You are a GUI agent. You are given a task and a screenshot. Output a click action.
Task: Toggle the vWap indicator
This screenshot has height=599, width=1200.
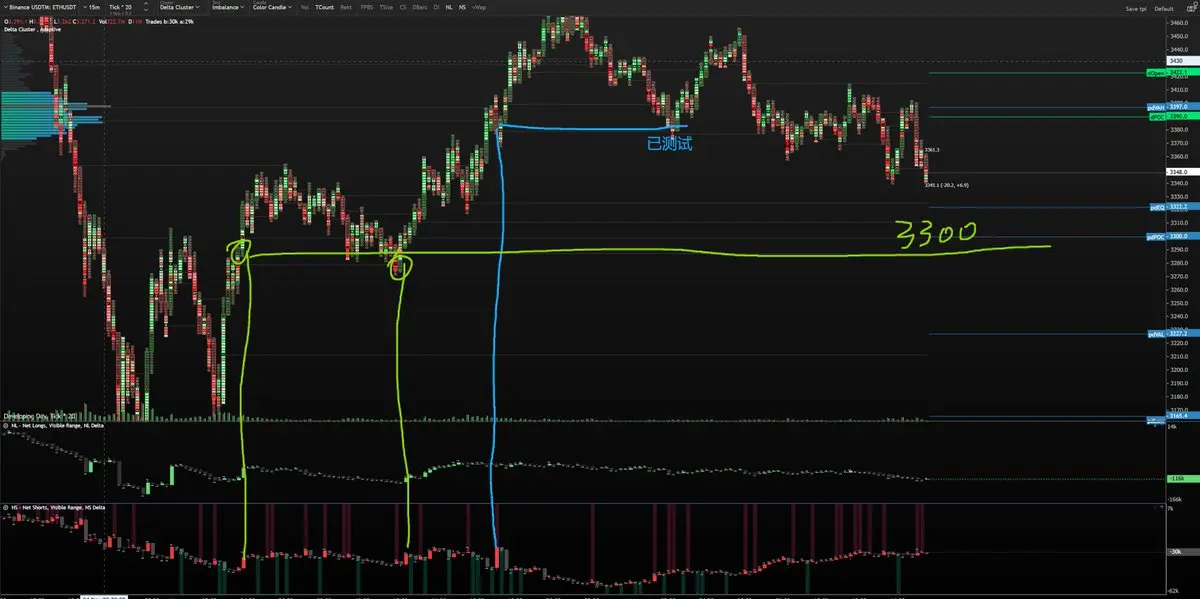tap(480, 7)
